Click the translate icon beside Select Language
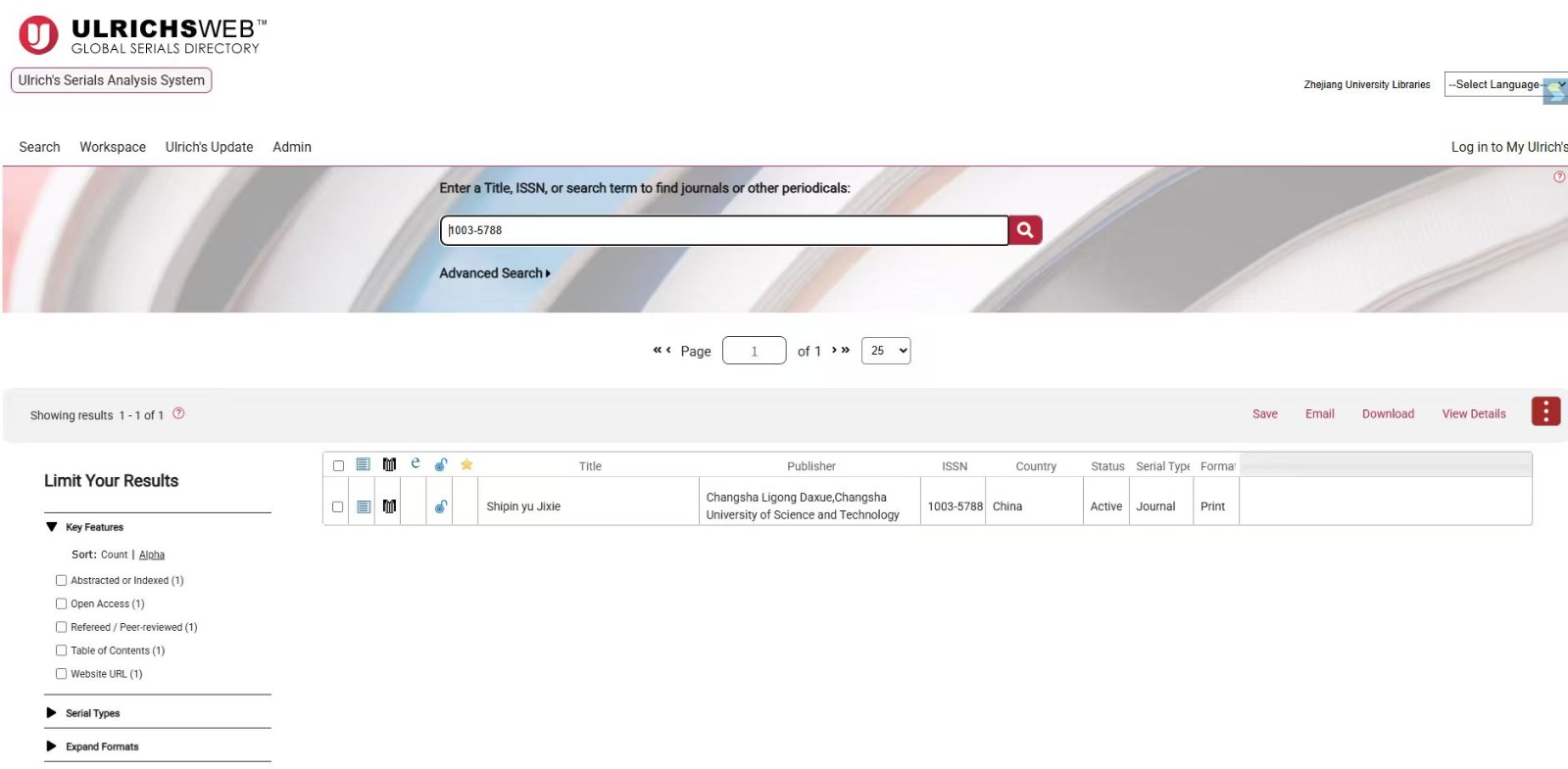Screen dimensions: 1568x769 coord(1555,91)
